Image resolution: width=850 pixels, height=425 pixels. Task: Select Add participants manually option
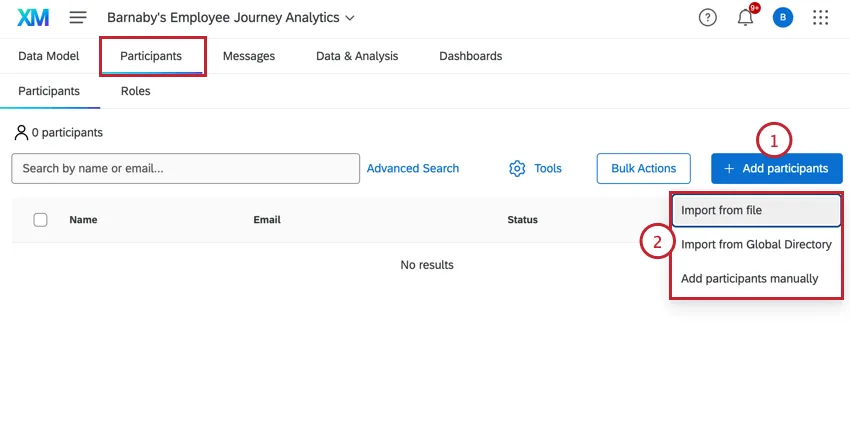pos(749,278)
